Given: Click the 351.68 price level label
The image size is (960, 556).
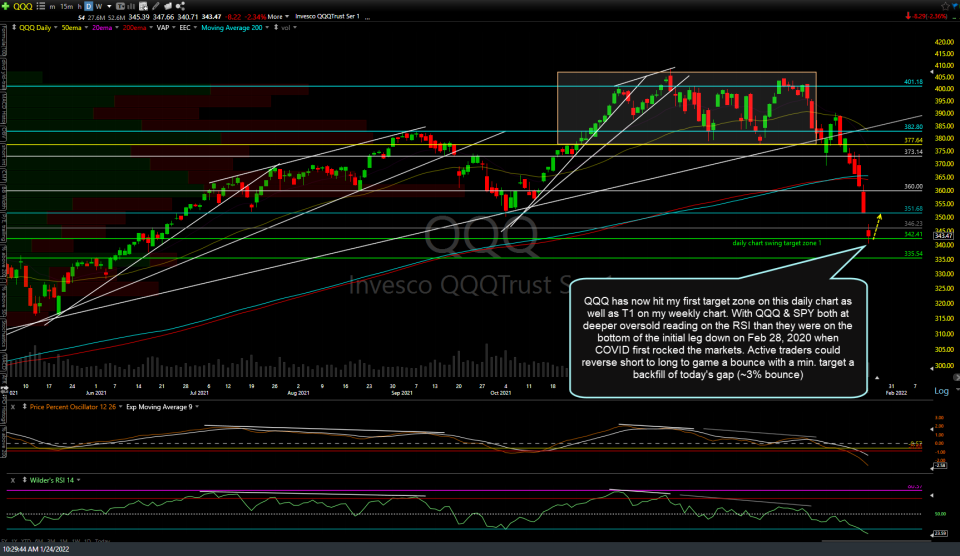Looking at the screenshot, I should point(913,209).
